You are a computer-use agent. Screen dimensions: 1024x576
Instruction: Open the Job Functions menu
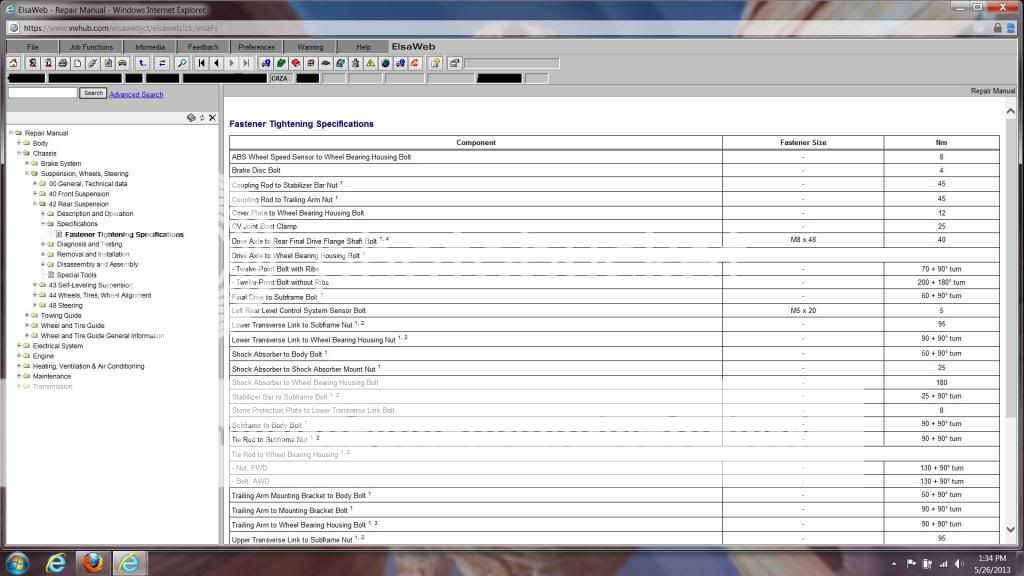coord(91,47)
